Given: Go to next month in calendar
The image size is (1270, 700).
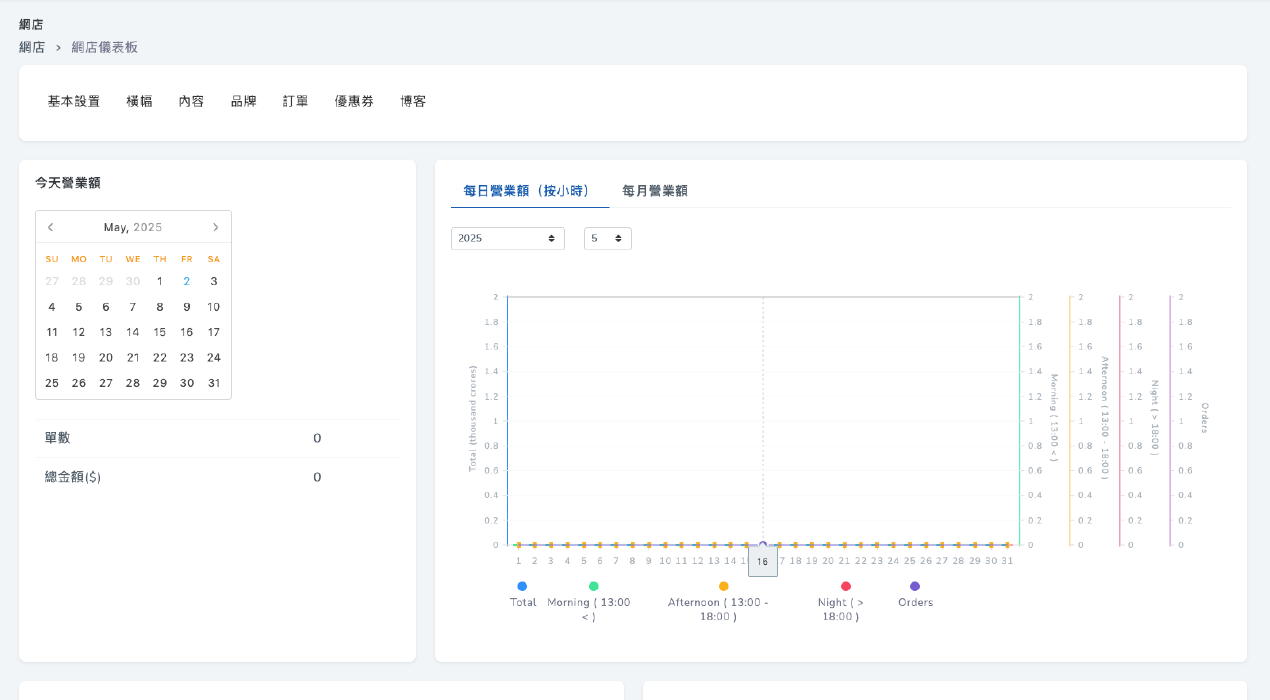Looking at the screenshot, I should coord(215,227).
